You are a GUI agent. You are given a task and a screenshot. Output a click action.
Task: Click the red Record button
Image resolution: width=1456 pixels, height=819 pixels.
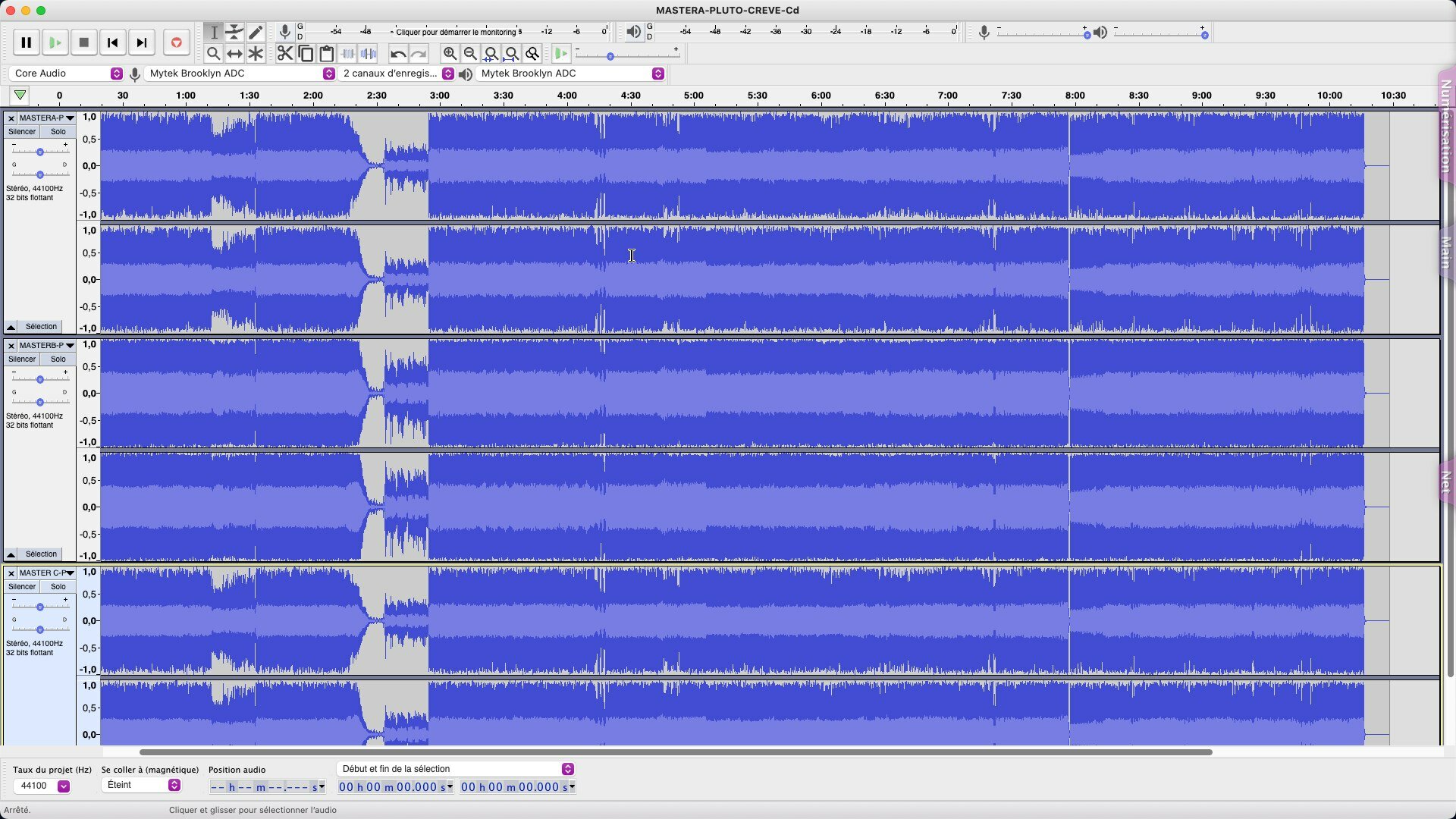(176, 42)
